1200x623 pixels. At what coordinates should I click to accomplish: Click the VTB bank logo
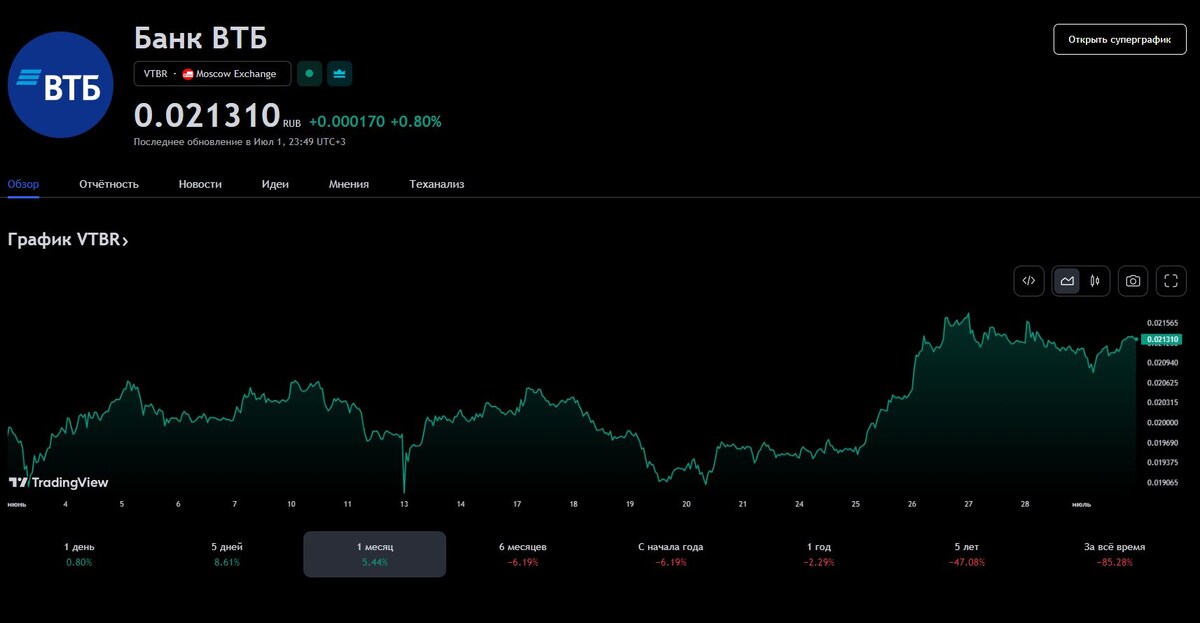(60, 85)
